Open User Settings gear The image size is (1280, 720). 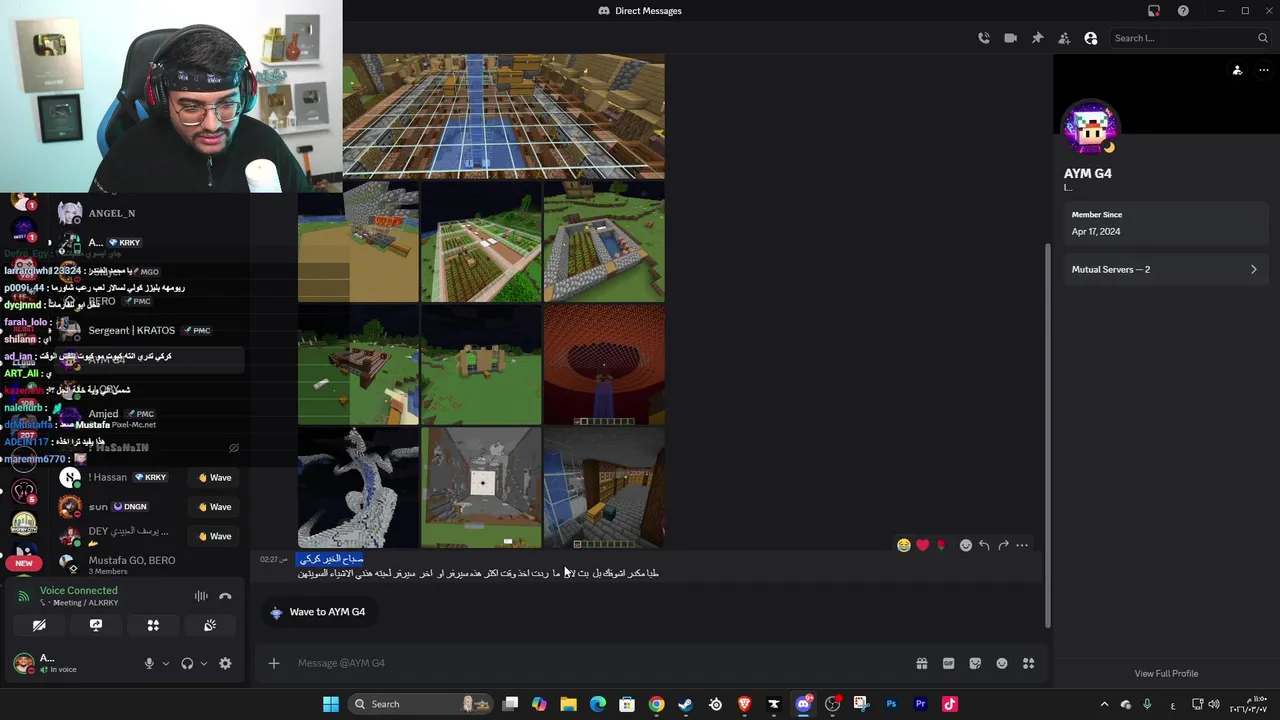click(225, 663)
